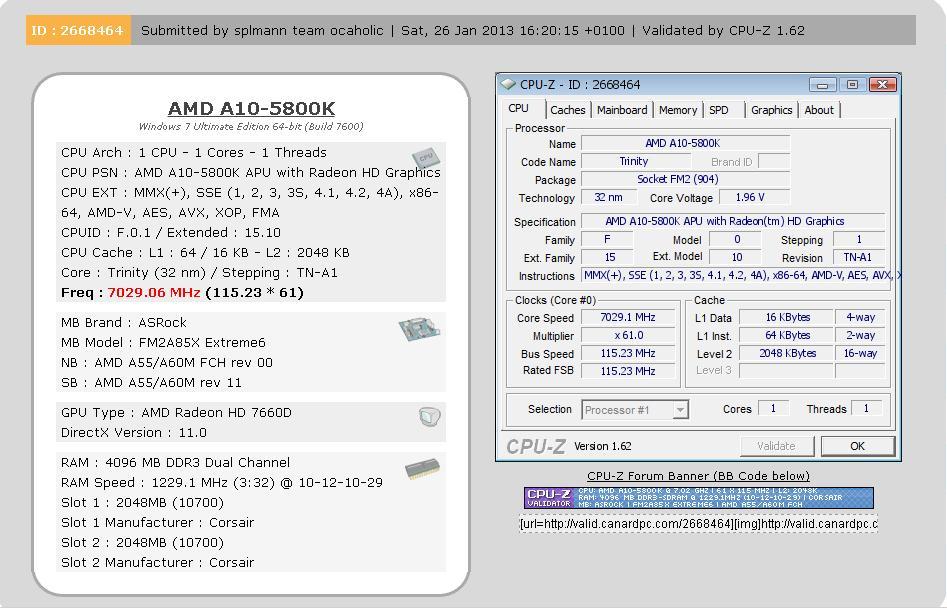The height and width of the screenshot is (608, 947).
Task: Click the Cores count field
Action: 773,409
